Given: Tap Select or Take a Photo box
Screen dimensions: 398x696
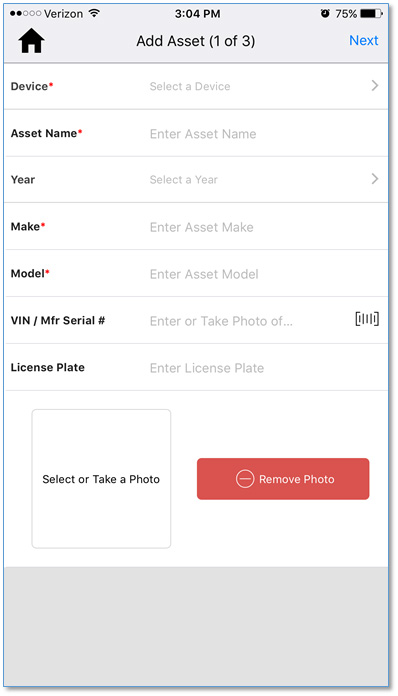Looking at the screenshot, I should [x=101, y=479].
